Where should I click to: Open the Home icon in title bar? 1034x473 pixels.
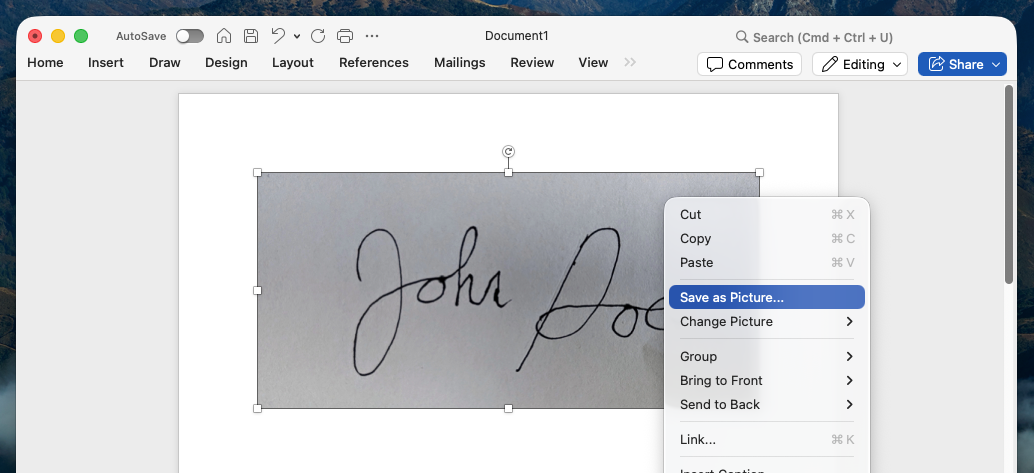[224, 36]
